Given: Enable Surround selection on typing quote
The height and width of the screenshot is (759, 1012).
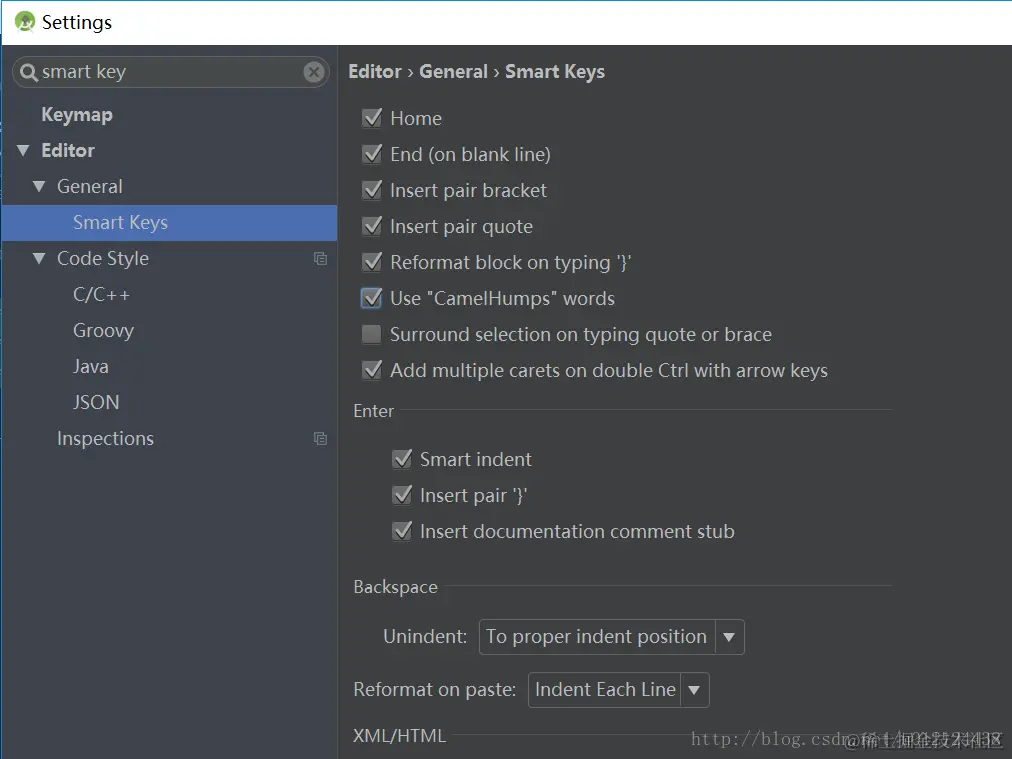Looking at the screenshot, I should click(372, 334).
